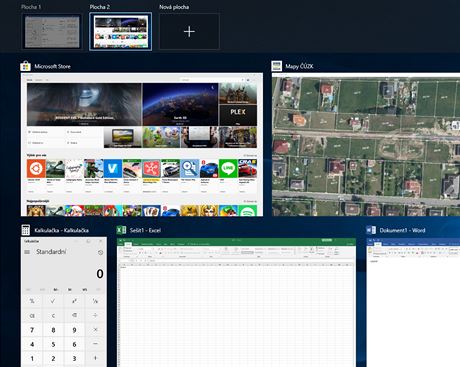Viewport: 460px width, 367px height.
Task: Open the Earth banner in Microsoft Store
Action: point(180,104)
